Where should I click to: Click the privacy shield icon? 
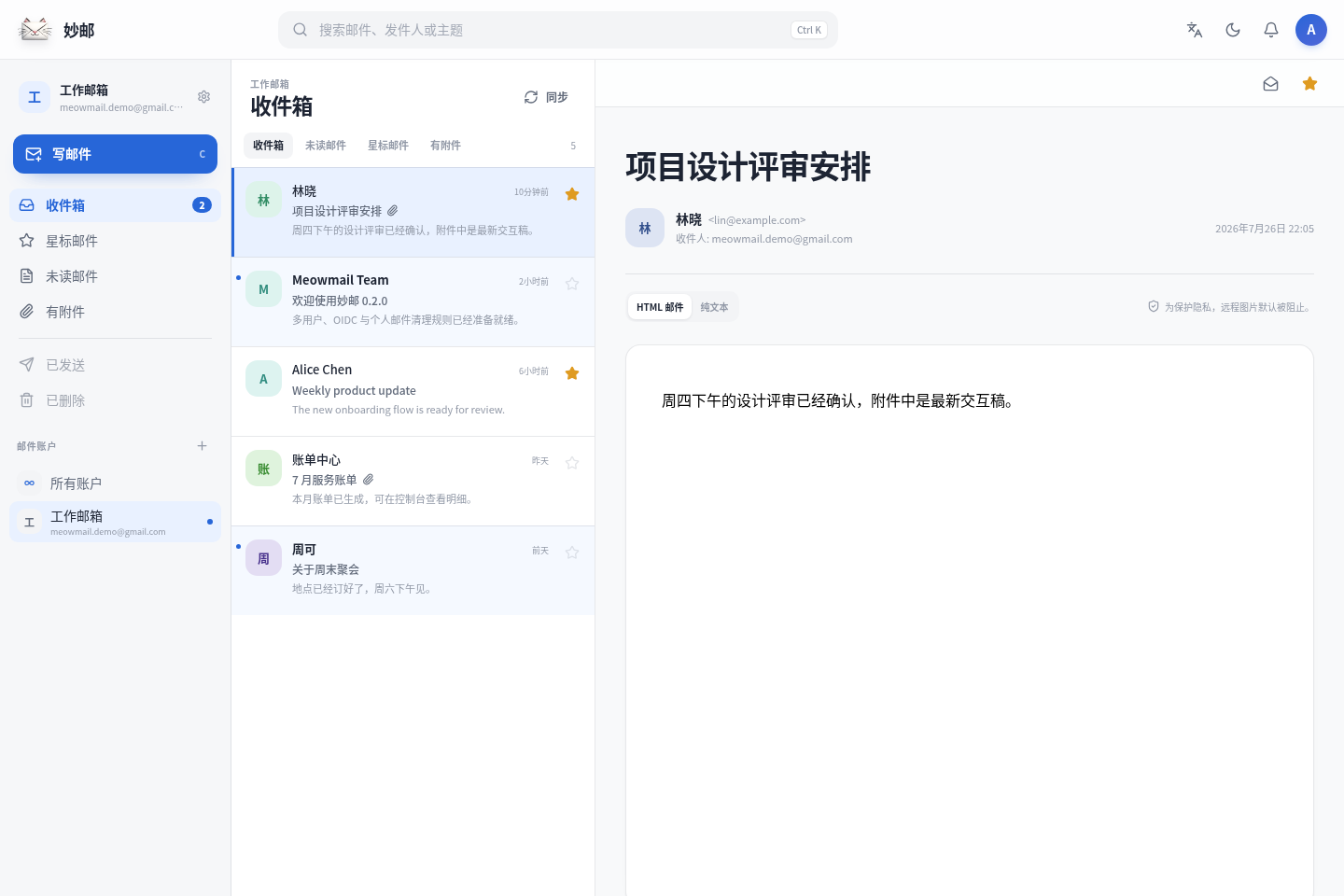pos(1154,306)
